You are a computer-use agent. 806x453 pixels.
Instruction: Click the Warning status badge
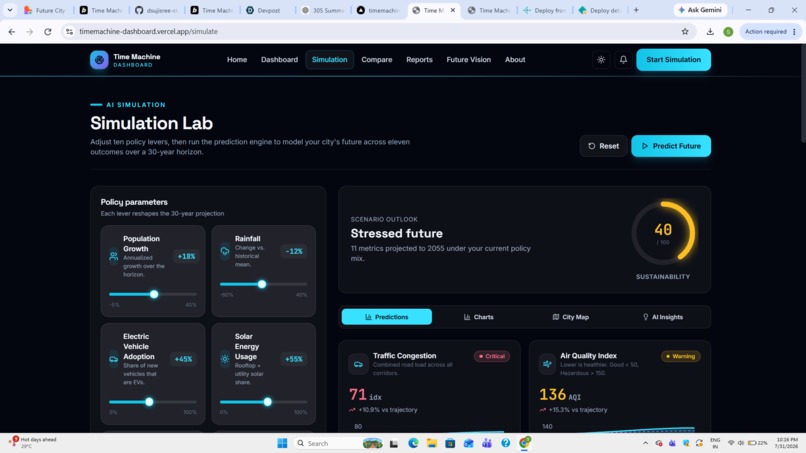681,356
